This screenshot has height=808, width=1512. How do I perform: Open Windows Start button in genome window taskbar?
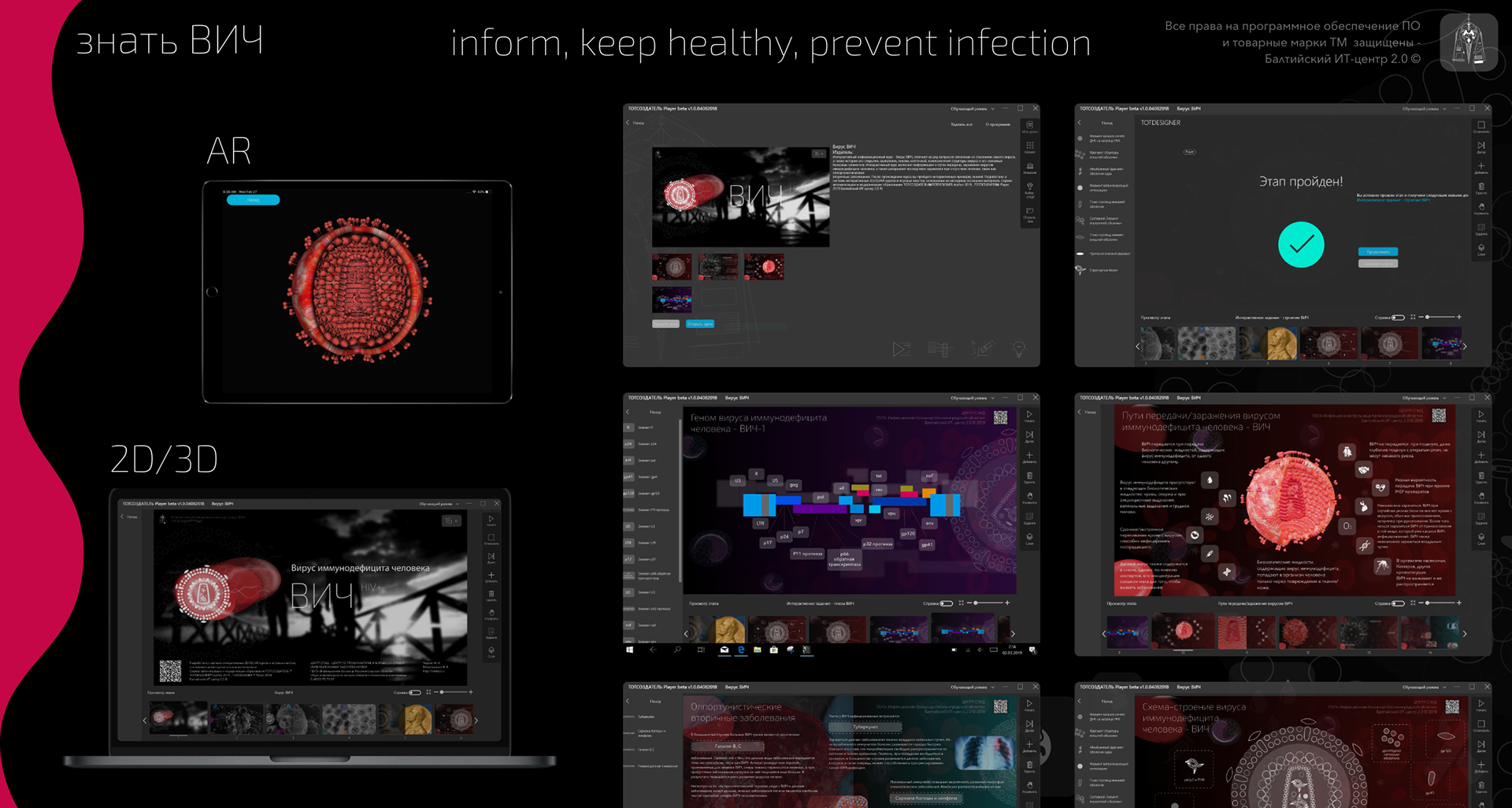coord(629,650)
